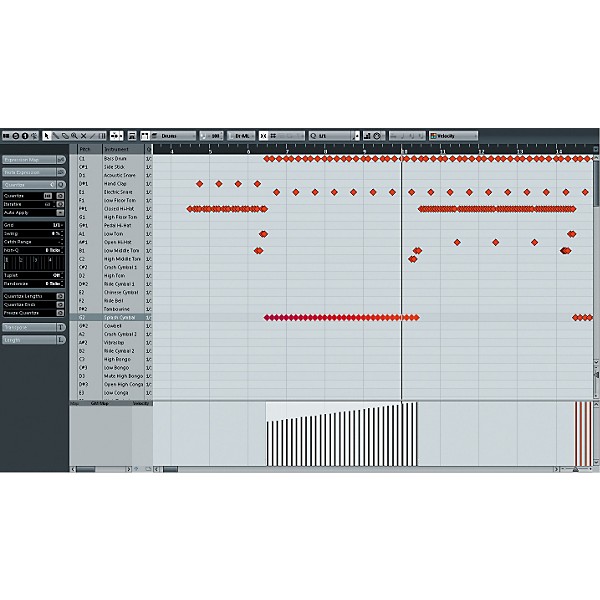The height and width of the screenshot is (600, 600).
Task: Click the vertical zoom slider on the right edge
Action: (x=596, y=376)
